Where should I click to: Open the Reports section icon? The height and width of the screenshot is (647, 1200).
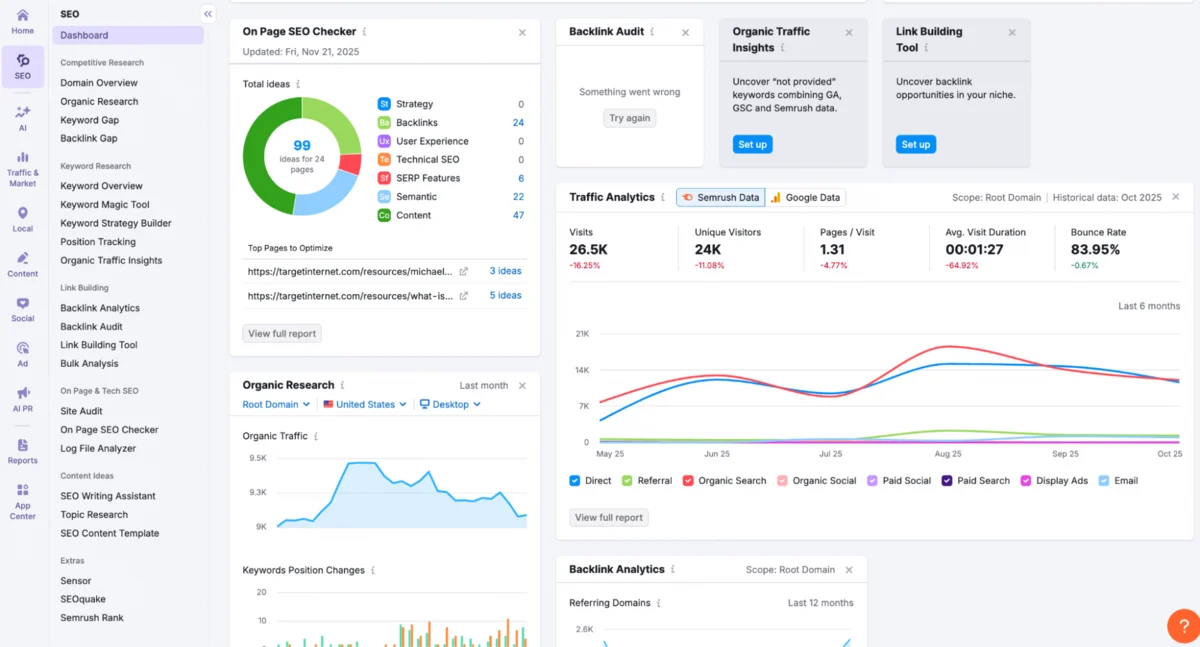(x=22, y=451)
